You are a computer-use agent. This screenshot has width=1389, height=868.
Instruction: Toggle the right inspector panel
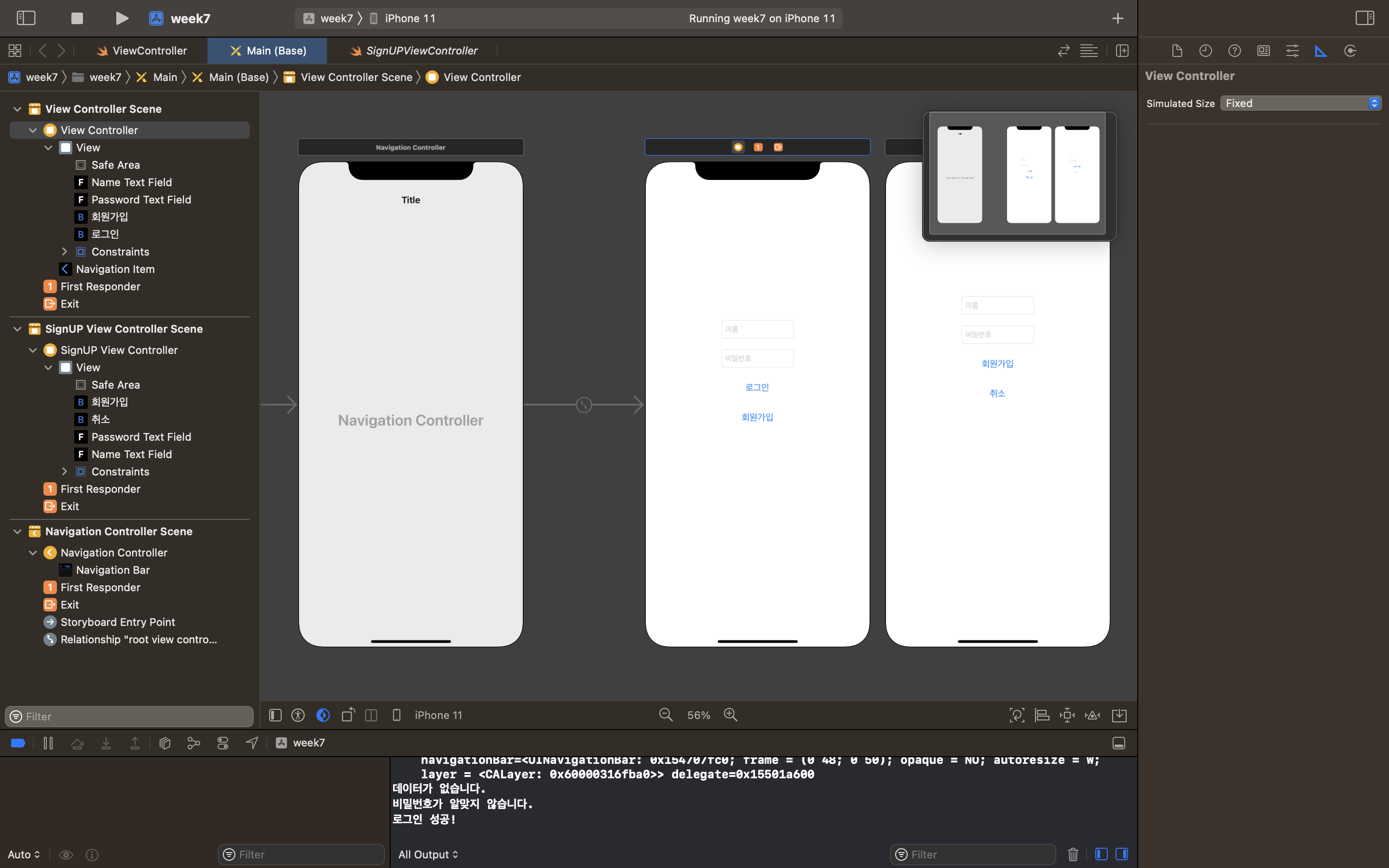1365,18
